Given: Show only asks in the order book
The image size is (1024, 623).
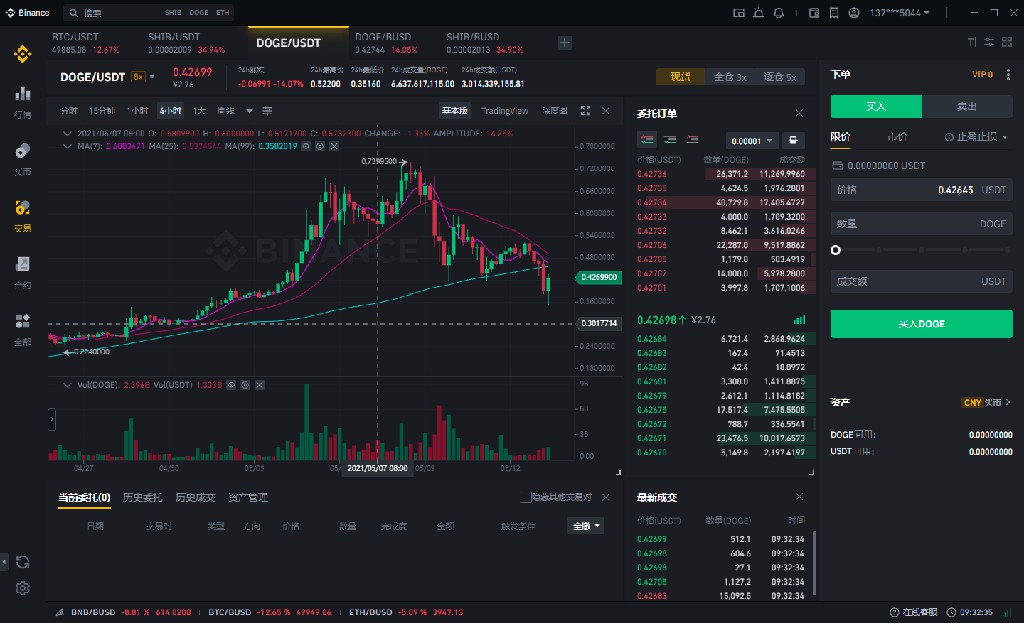Looking at the screenshot, I should pyautogui.click(x=692, y=139).
